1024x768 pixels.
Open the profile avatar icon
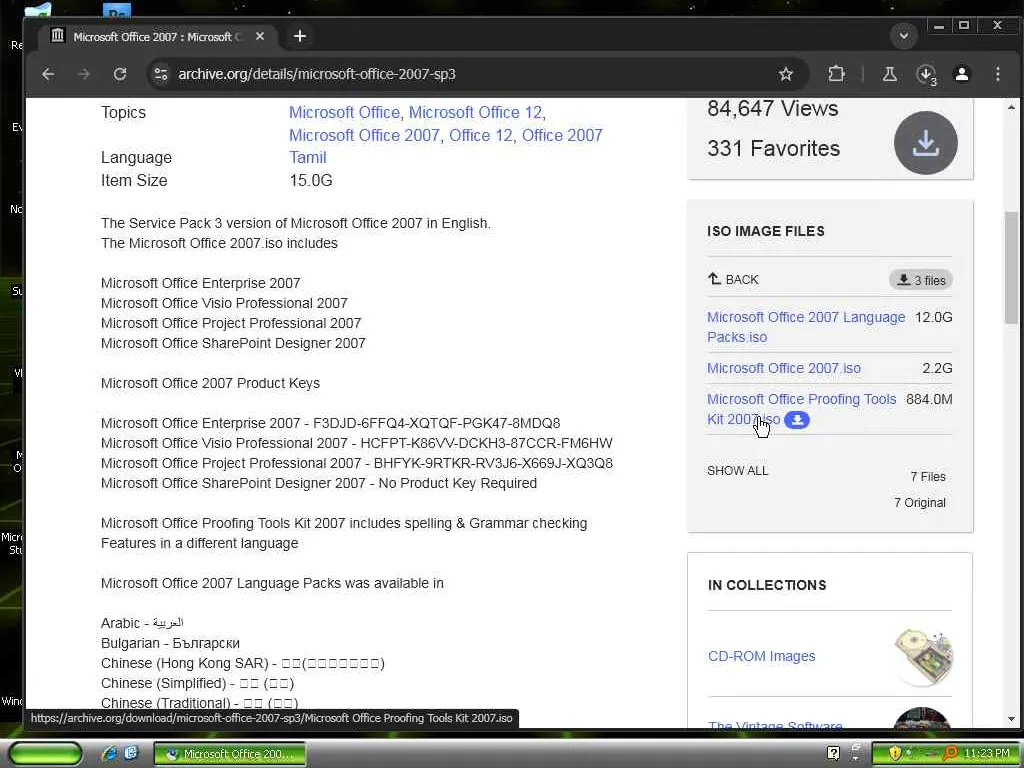pyautogui.click(x=962, y=74)
